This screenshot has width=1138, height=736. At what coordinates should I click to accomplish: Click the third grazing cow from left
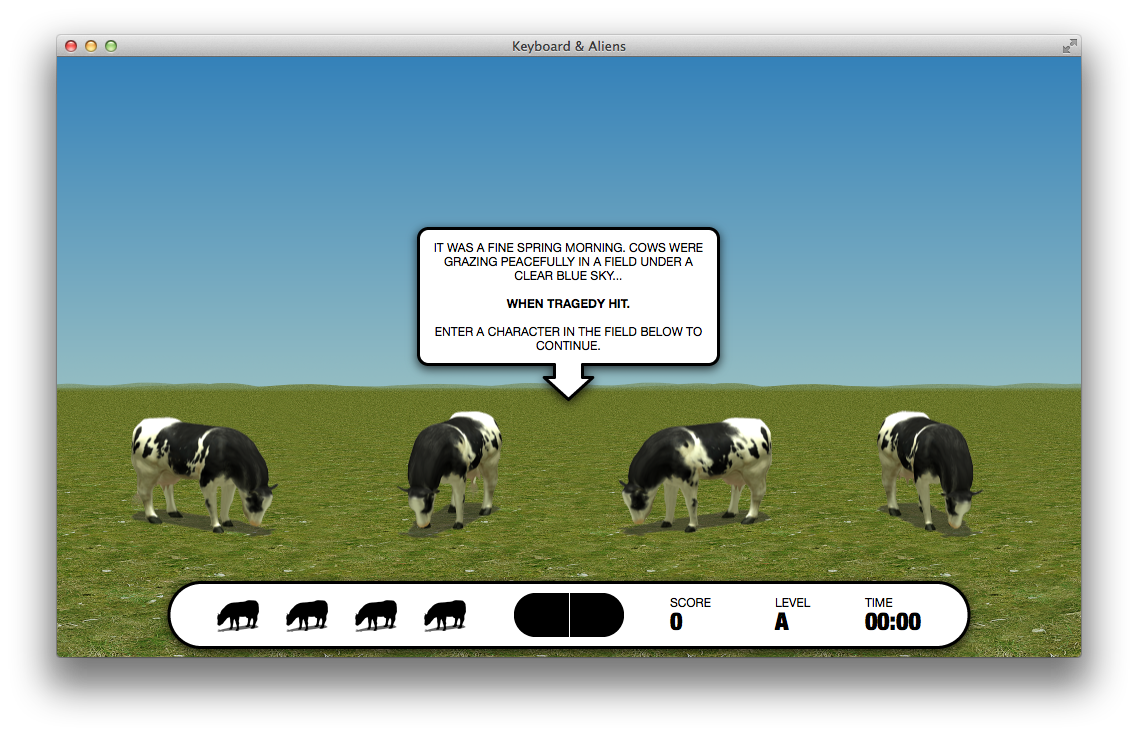coord(695,473)
